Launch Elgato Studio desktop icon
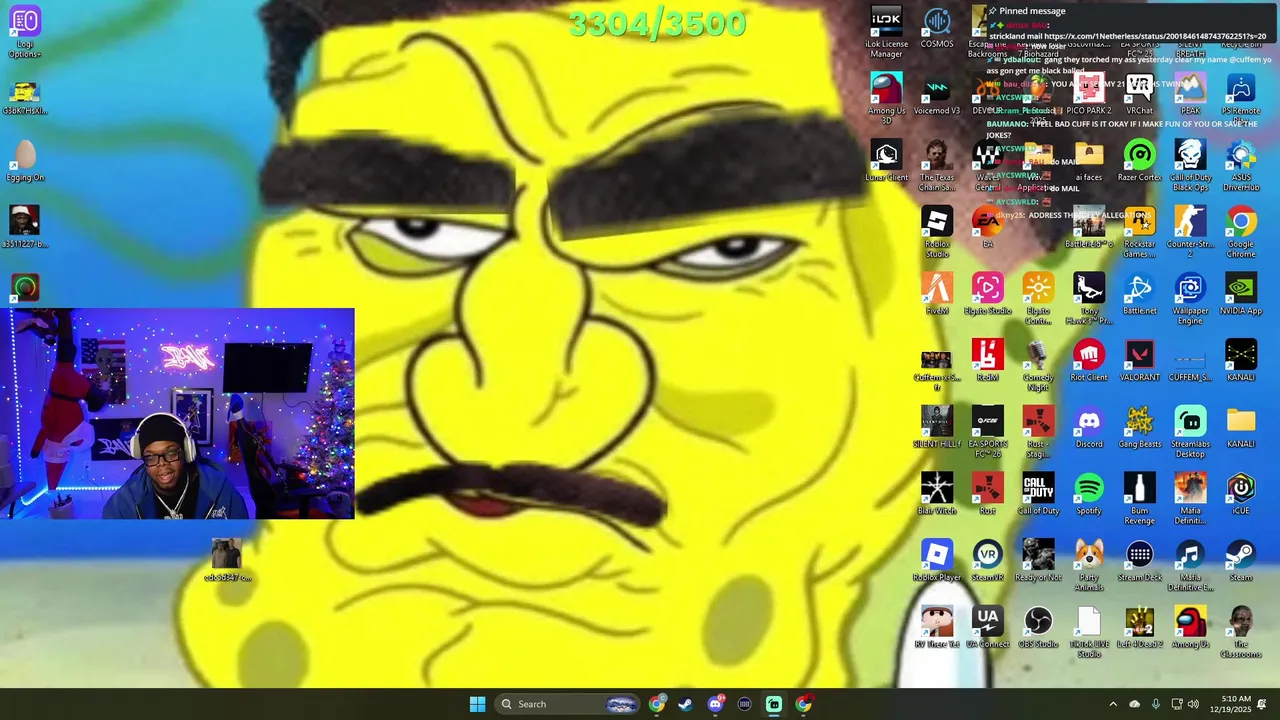Image resolution: width=1280 pixels, height=720 pixels. (x=987, y=295)
